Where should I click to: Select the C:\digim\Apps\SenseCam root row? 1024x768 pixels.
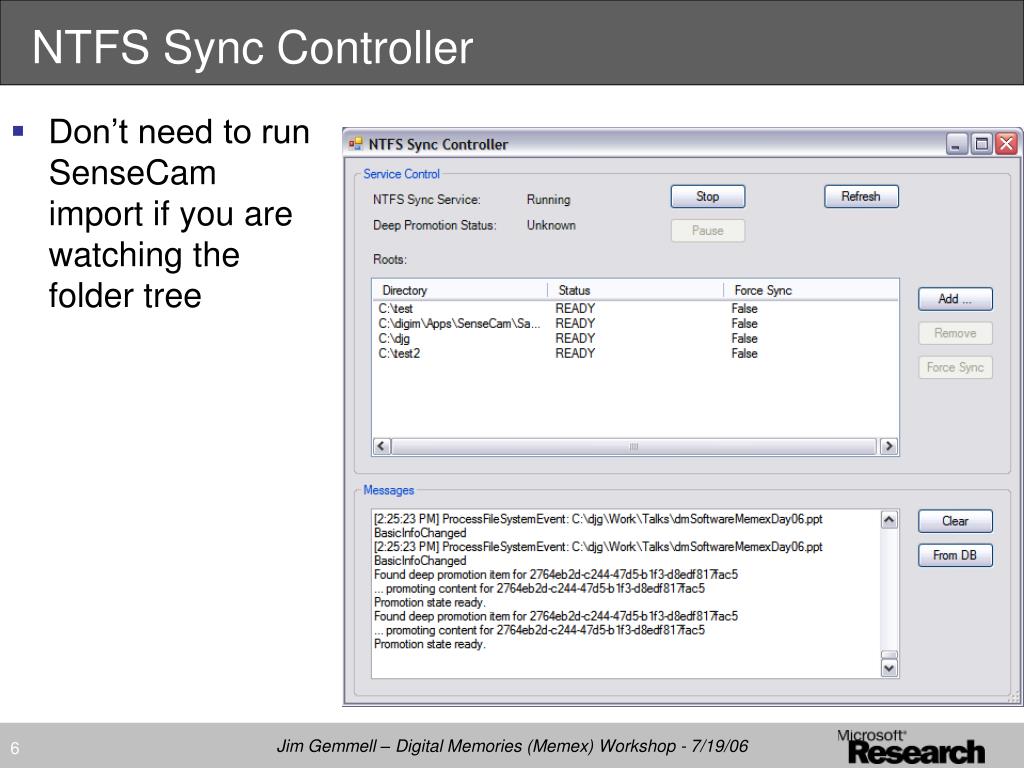[635, 323]
